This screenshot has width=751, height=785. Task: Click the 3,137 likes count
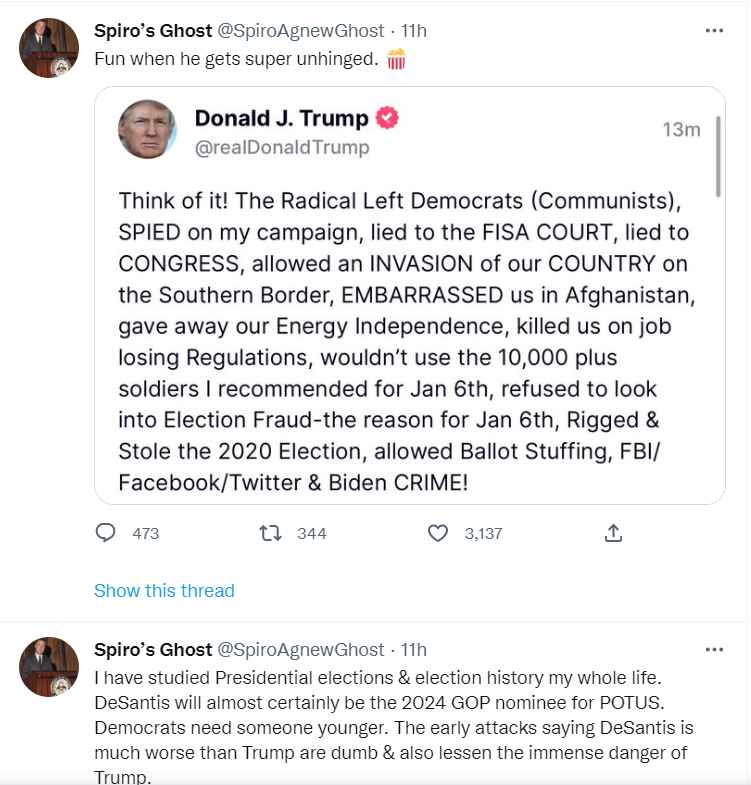pyautogui.click(x=483, y=533)
